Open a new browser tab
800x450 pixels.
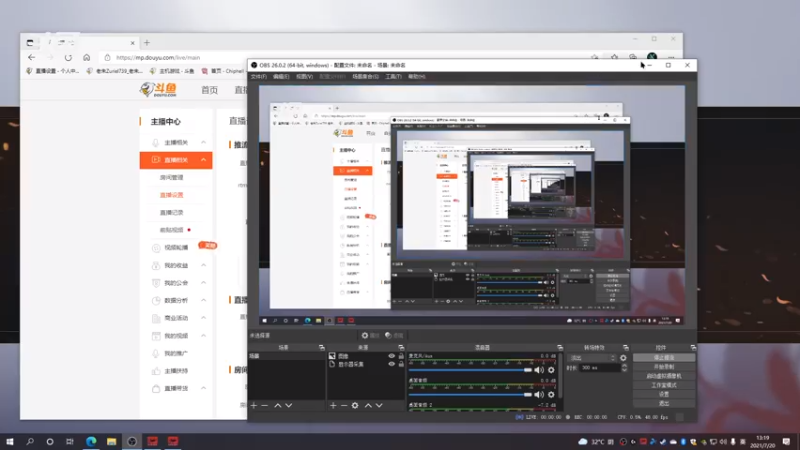click(147, 43)
